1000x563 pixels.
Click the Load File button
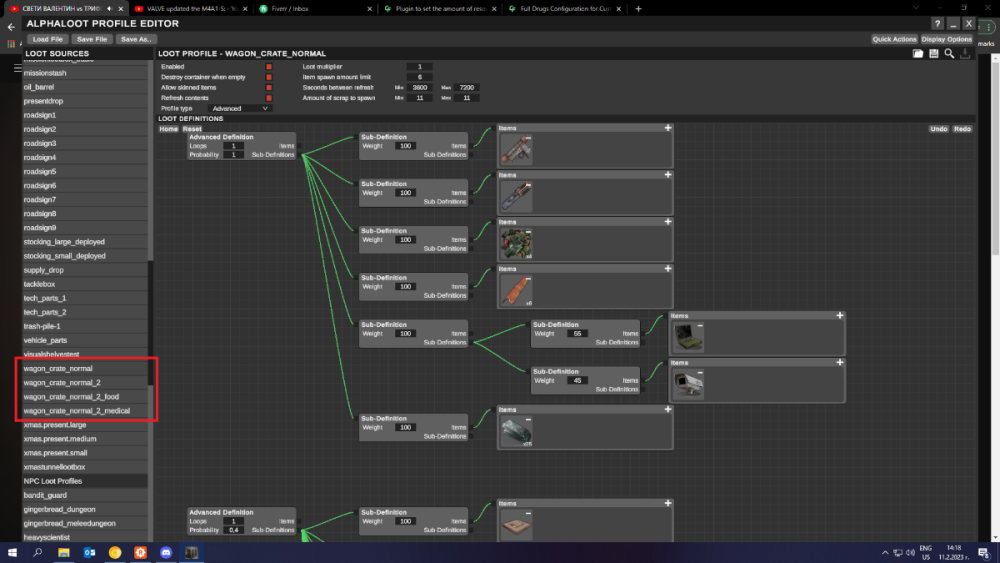click(x=48, y=39)
